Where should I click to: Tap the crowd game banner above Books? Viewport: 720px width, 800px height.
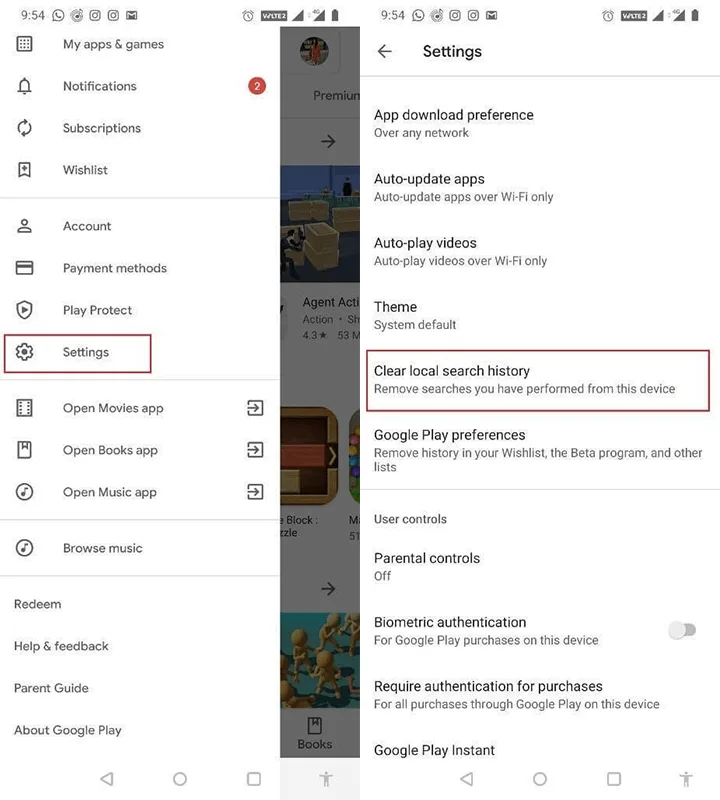tap(320, 660)
